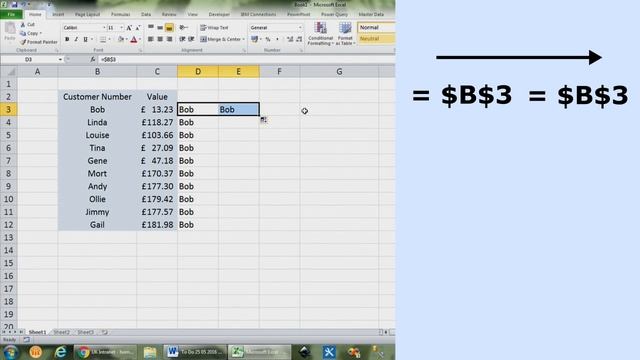Apply Percent Style
Image resolution: width=640 pixels, height=360 pixels.
point(268,39)
